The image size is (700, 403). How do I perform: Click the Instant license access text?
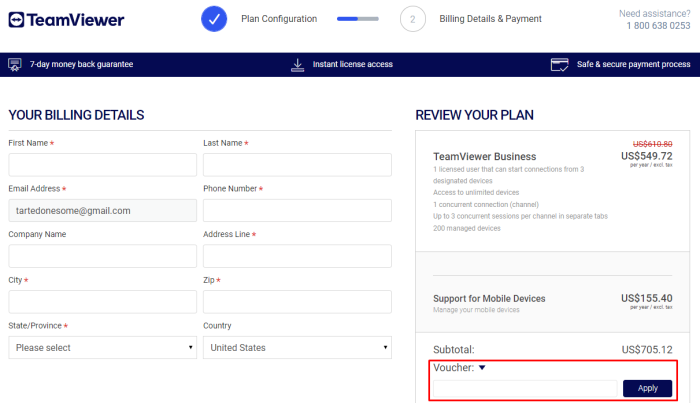point(353,64)
